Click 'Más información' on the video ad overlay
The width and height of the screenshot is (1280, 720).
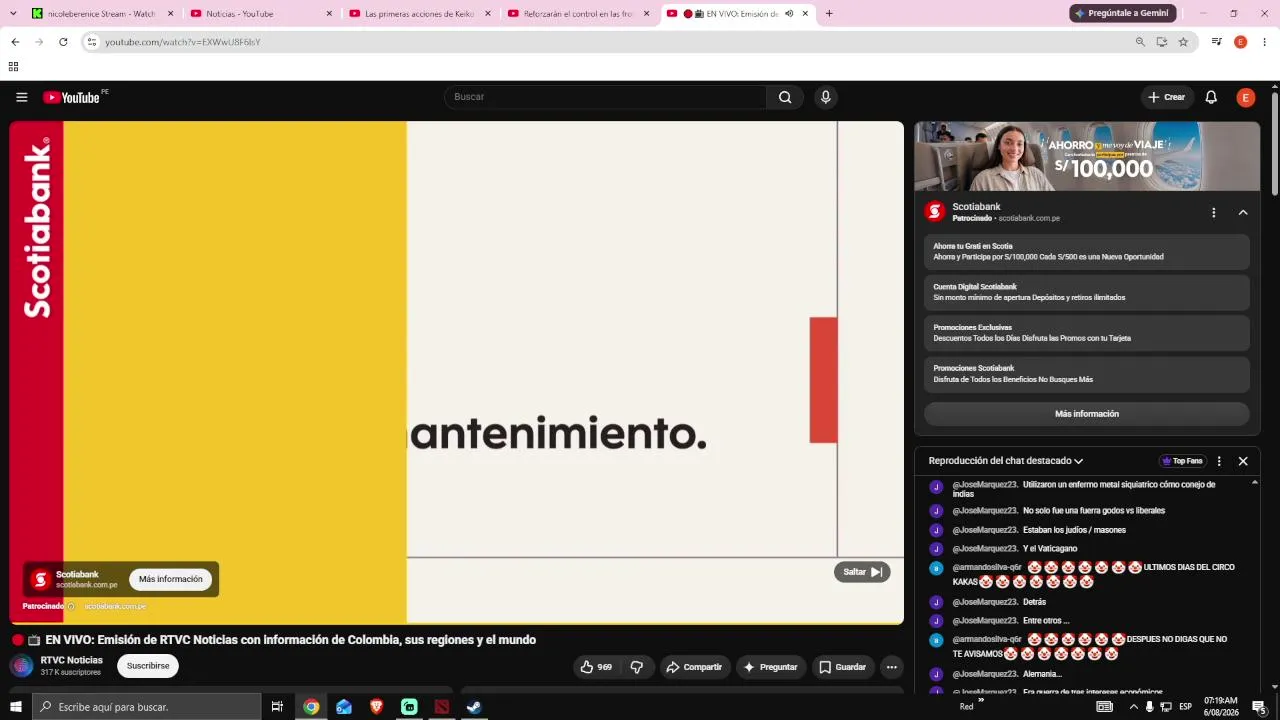tap(170, 579)
